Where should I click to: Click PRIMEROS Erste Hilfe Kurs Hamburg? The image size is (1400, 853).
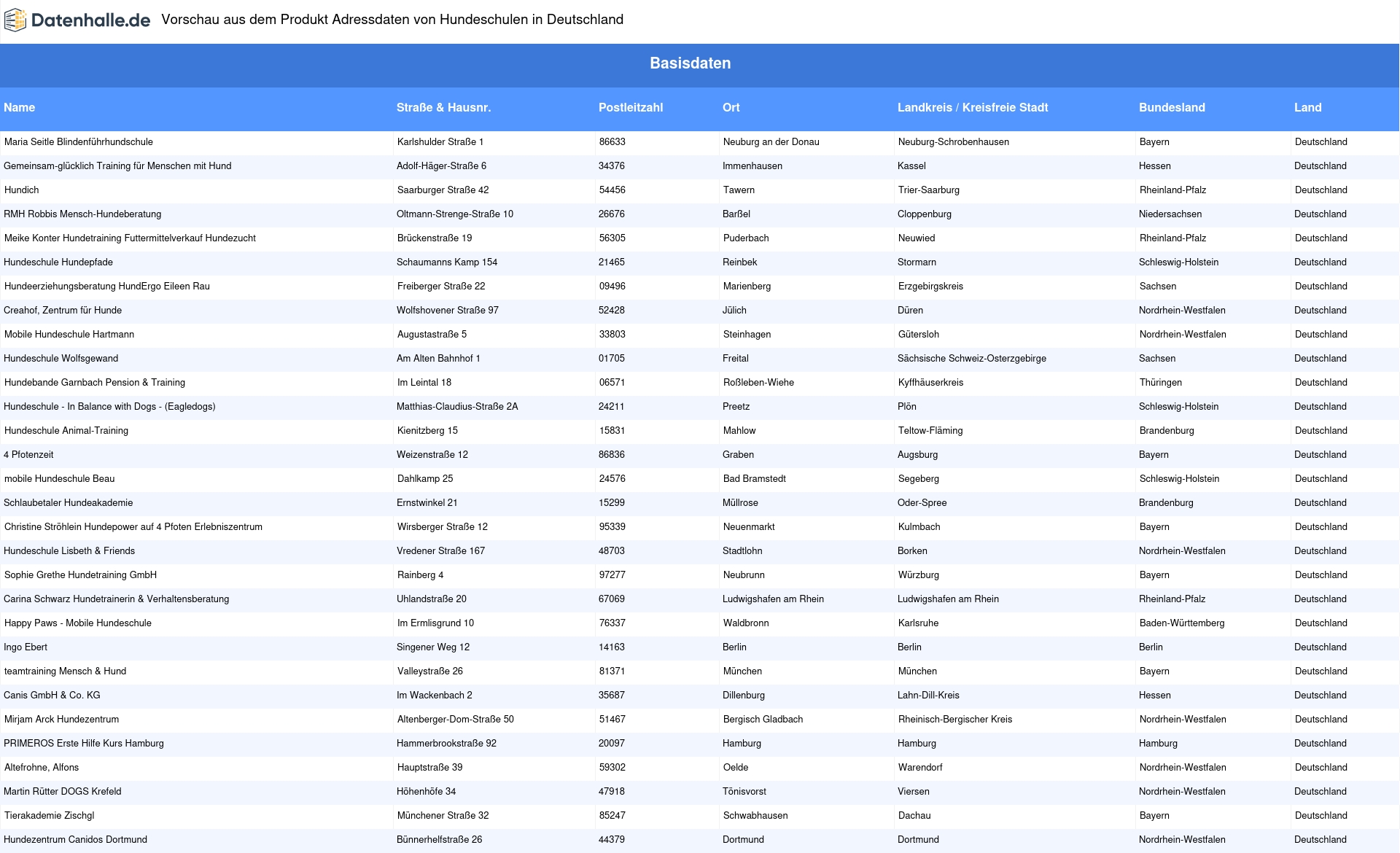(84, 744)
